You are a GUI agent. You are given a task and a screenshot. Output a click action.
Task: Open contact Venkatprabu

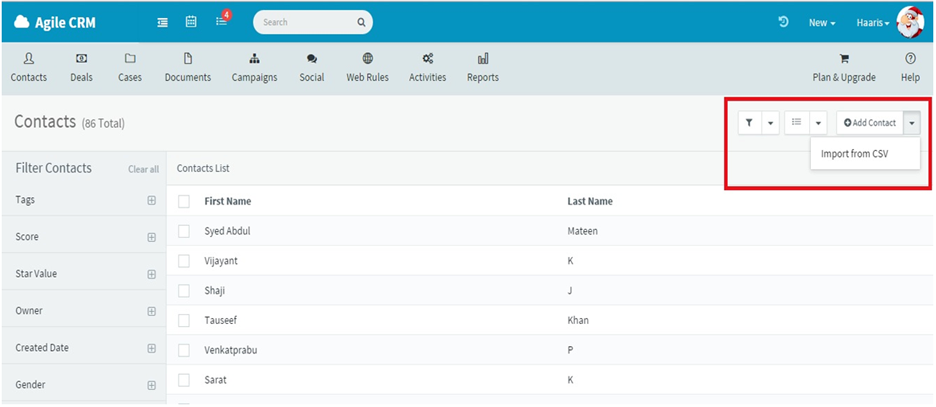pyautogui.click(x=230, y=350)
